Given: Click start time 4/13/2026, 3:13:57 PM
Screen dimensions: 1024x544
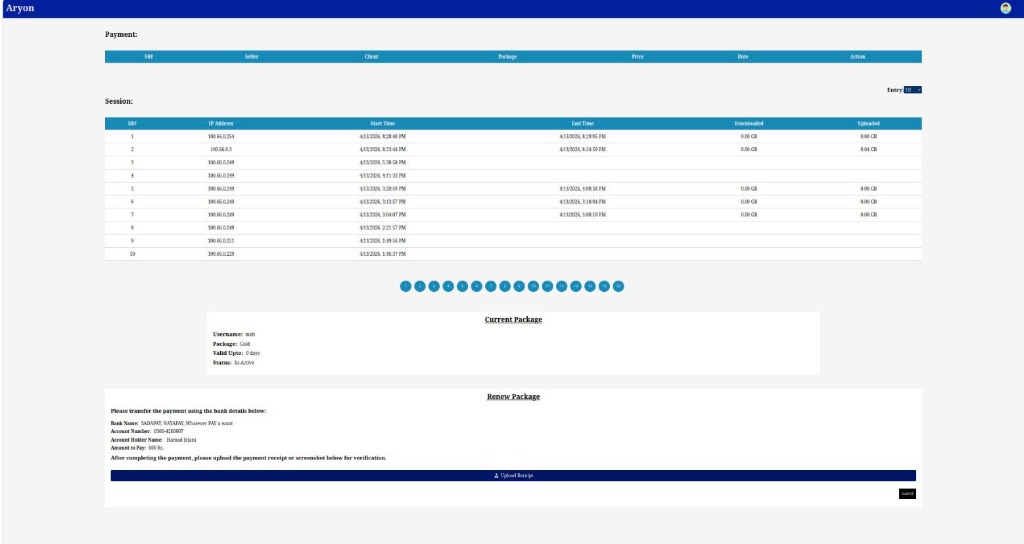Looking at the screenshot, I should [383, 202].
